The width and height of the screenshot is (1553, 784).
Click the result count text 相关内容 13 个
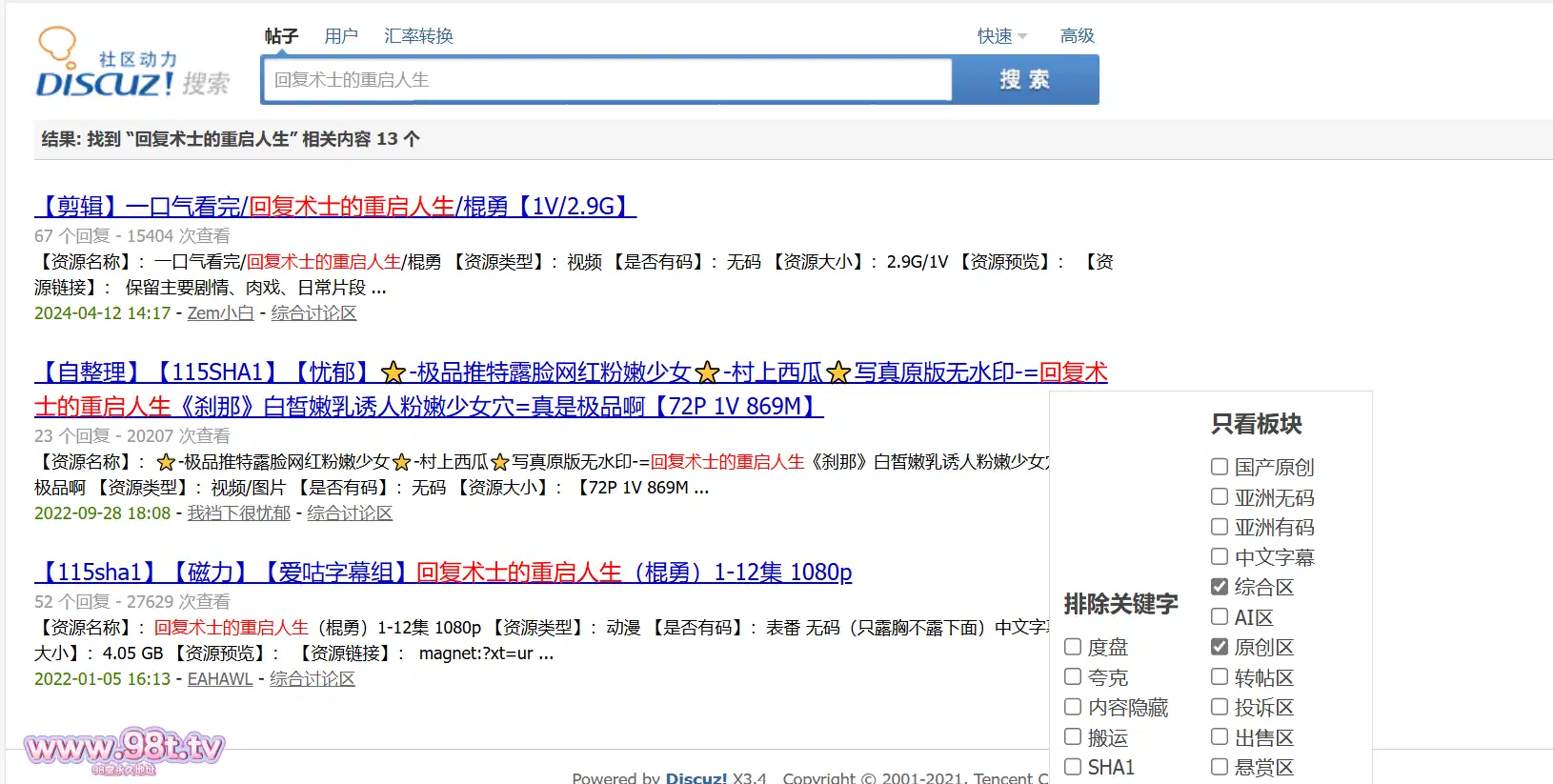click(x=361, y=139)
